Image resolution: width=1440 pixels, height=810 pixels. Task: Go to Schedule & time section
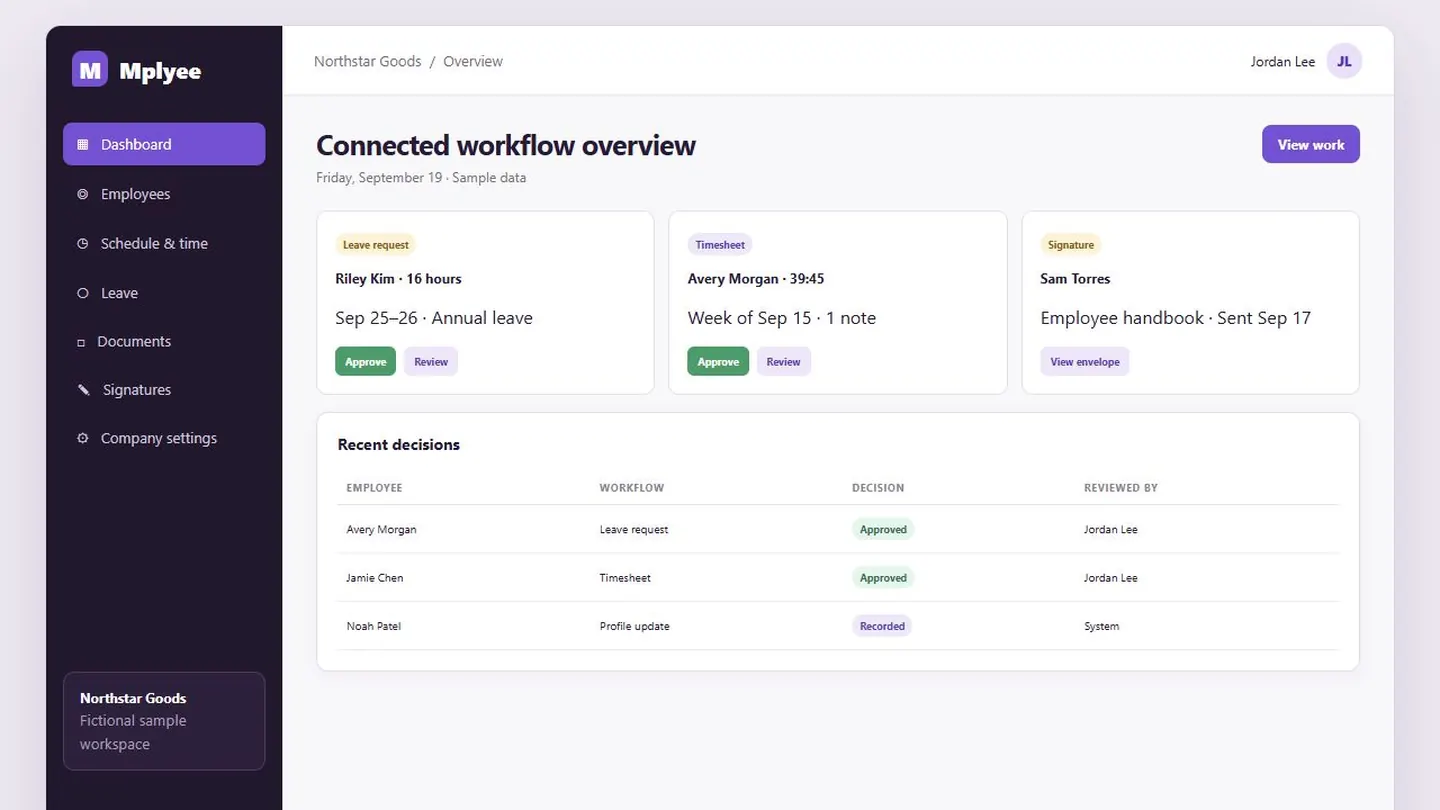tap(164, 243)
